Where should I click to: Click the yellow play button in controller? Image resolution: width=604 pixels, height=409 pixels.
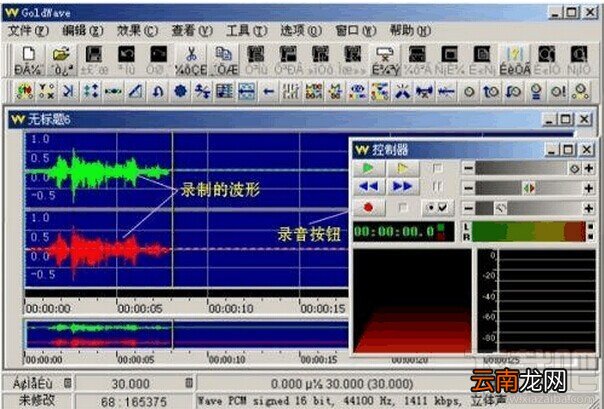[x=403, y=168]
